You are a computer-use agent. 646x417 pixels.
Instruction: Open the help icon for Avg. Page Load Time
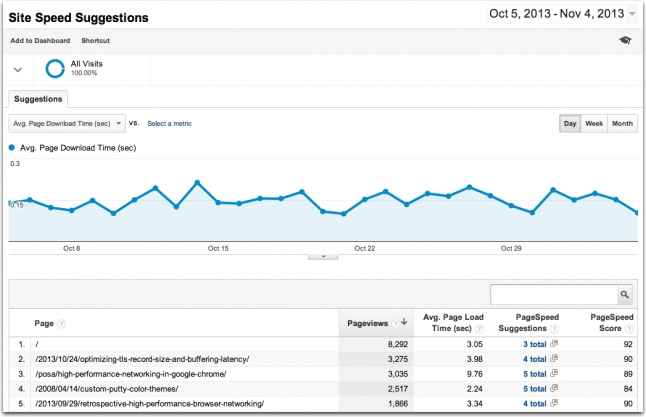click(479, 329)
